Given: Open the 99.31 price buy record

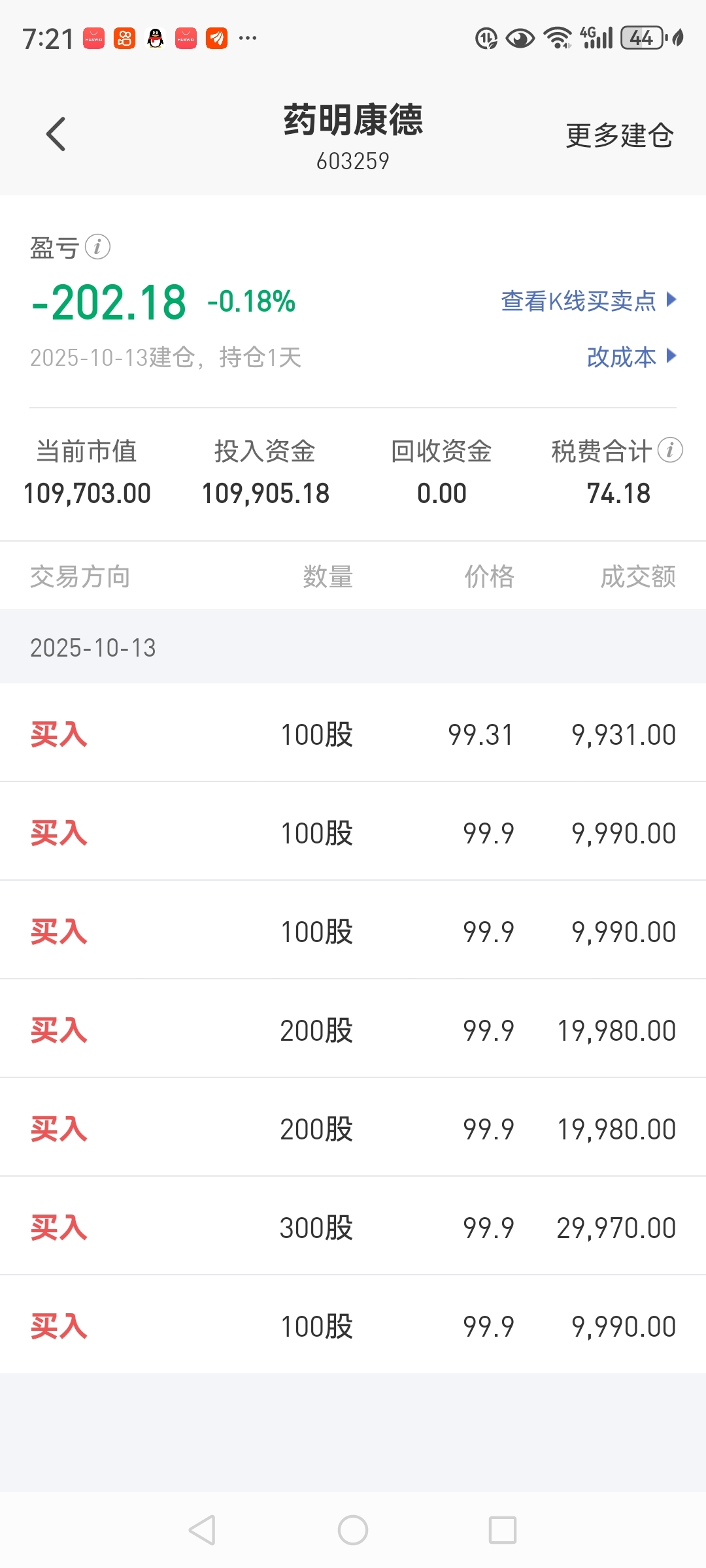Looking at the screenshot, I should 353,734.
